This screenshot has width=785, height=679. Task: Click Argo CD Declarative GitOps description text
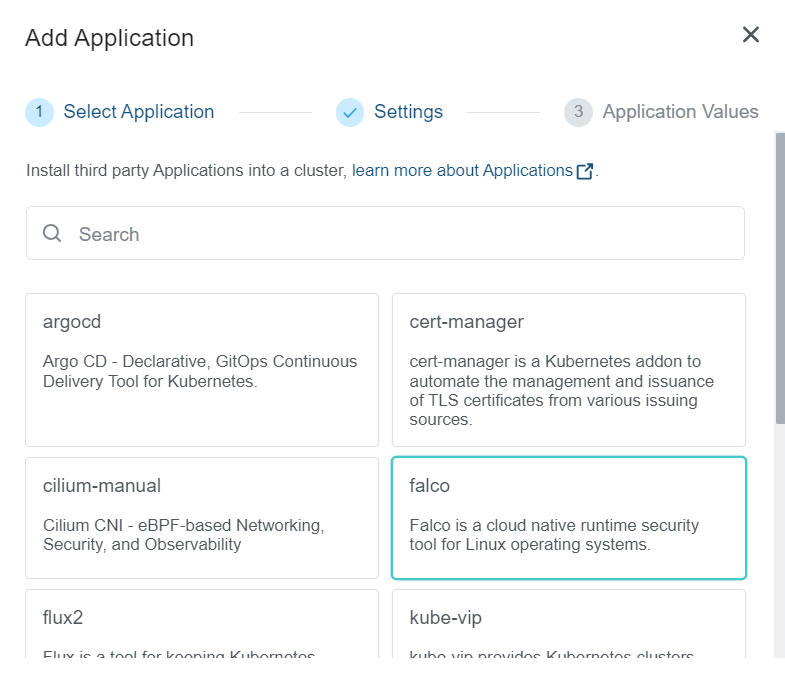pos(200,371)
